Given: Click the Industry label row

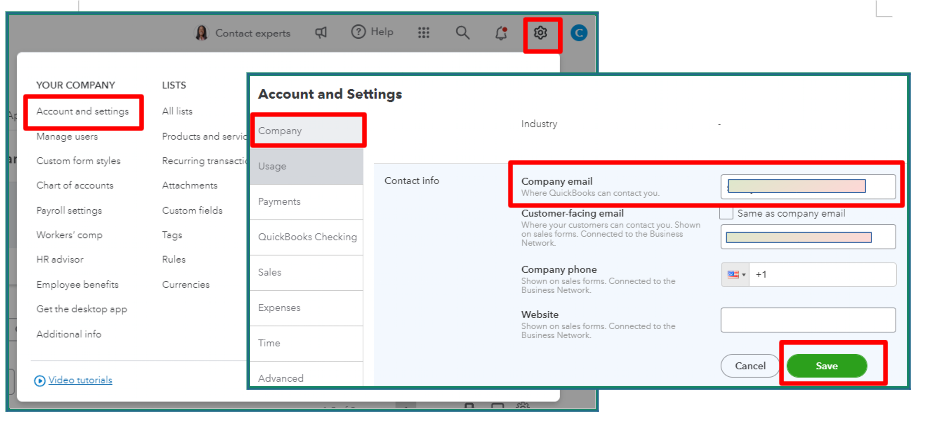Looking at the screenshot, I should [x=539, y=123].
